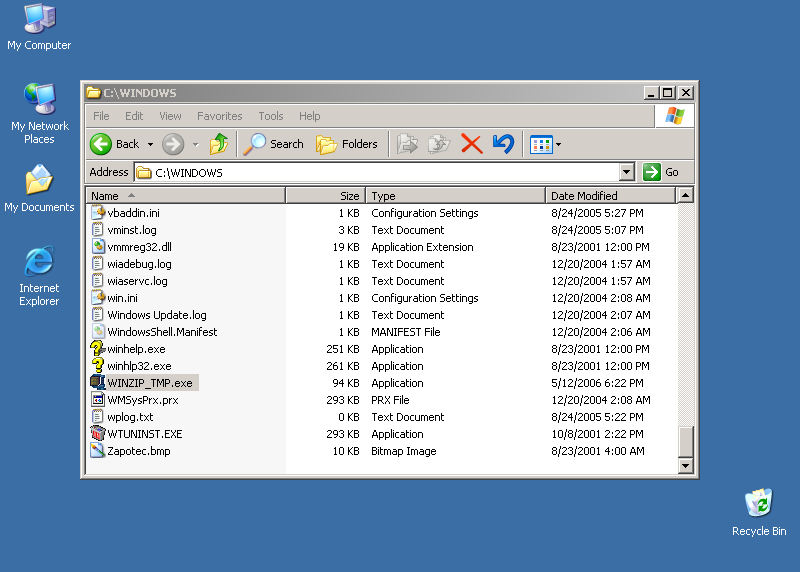The image size is (800, 572).
Task: Click the 5/12/2006 6:22 PM date cell
Action: [597, 383]
